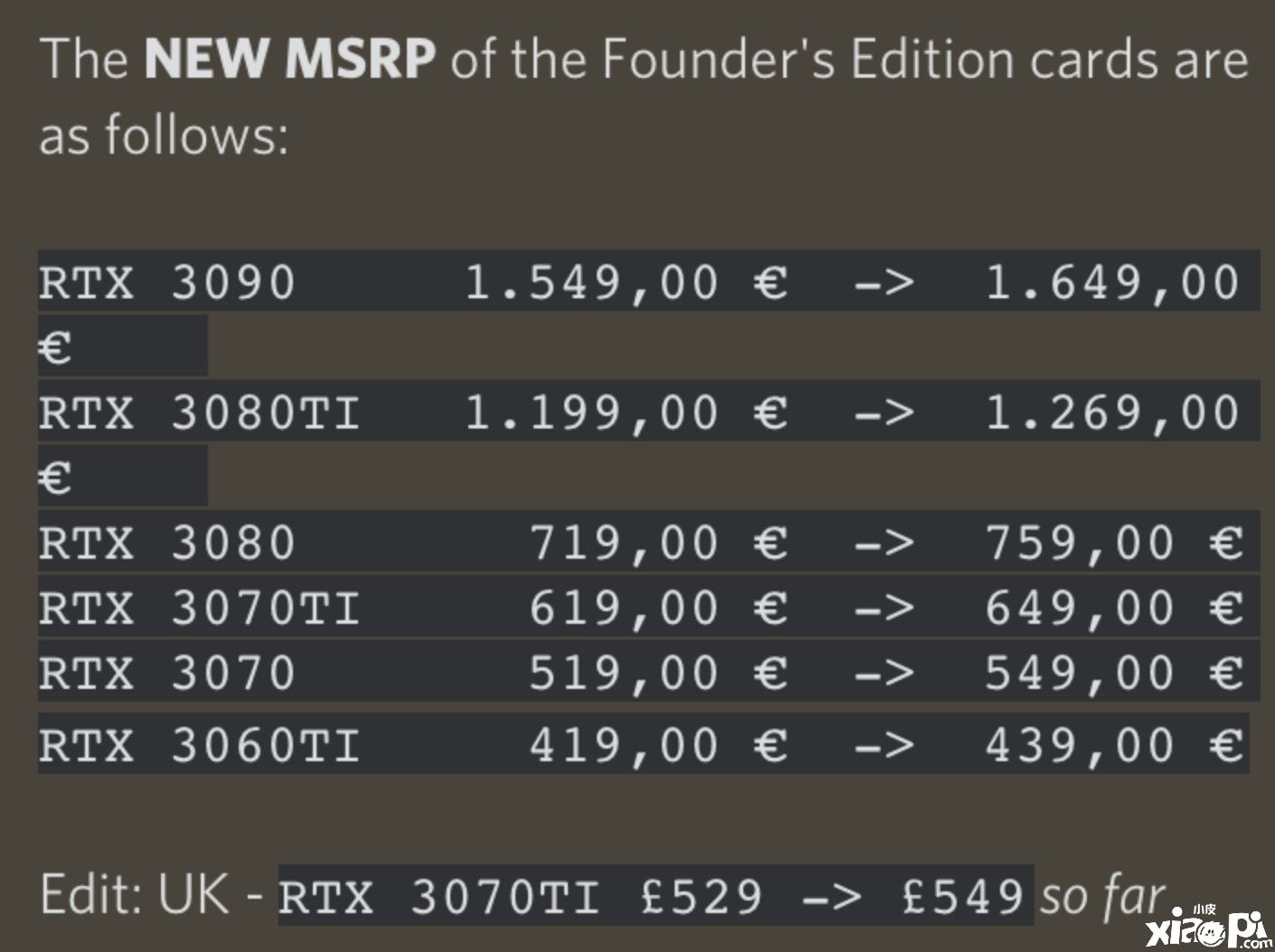Screen dimensions: 1275x952
Task: Click the RTX 3060TI model label
Action: pos(199,745)
